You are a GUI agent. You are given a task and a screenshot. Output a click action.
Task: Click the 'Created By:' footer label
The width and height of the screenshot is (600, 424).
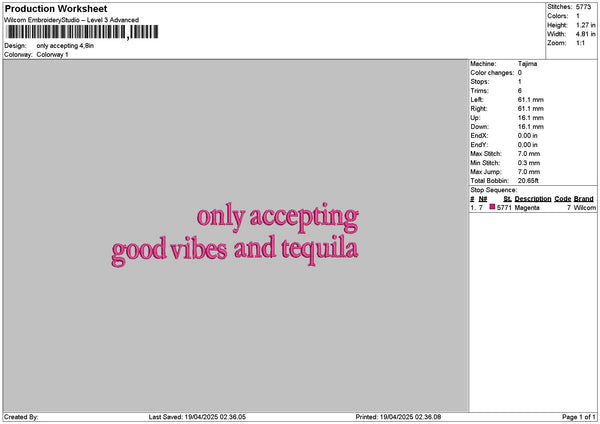pos(21,417)
